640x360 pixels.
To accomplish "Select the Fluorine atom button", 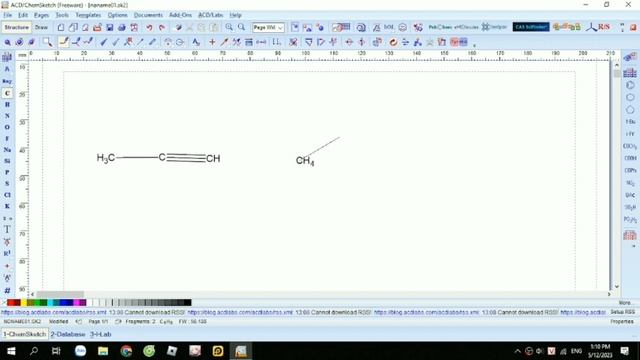I will click(7, 138).
